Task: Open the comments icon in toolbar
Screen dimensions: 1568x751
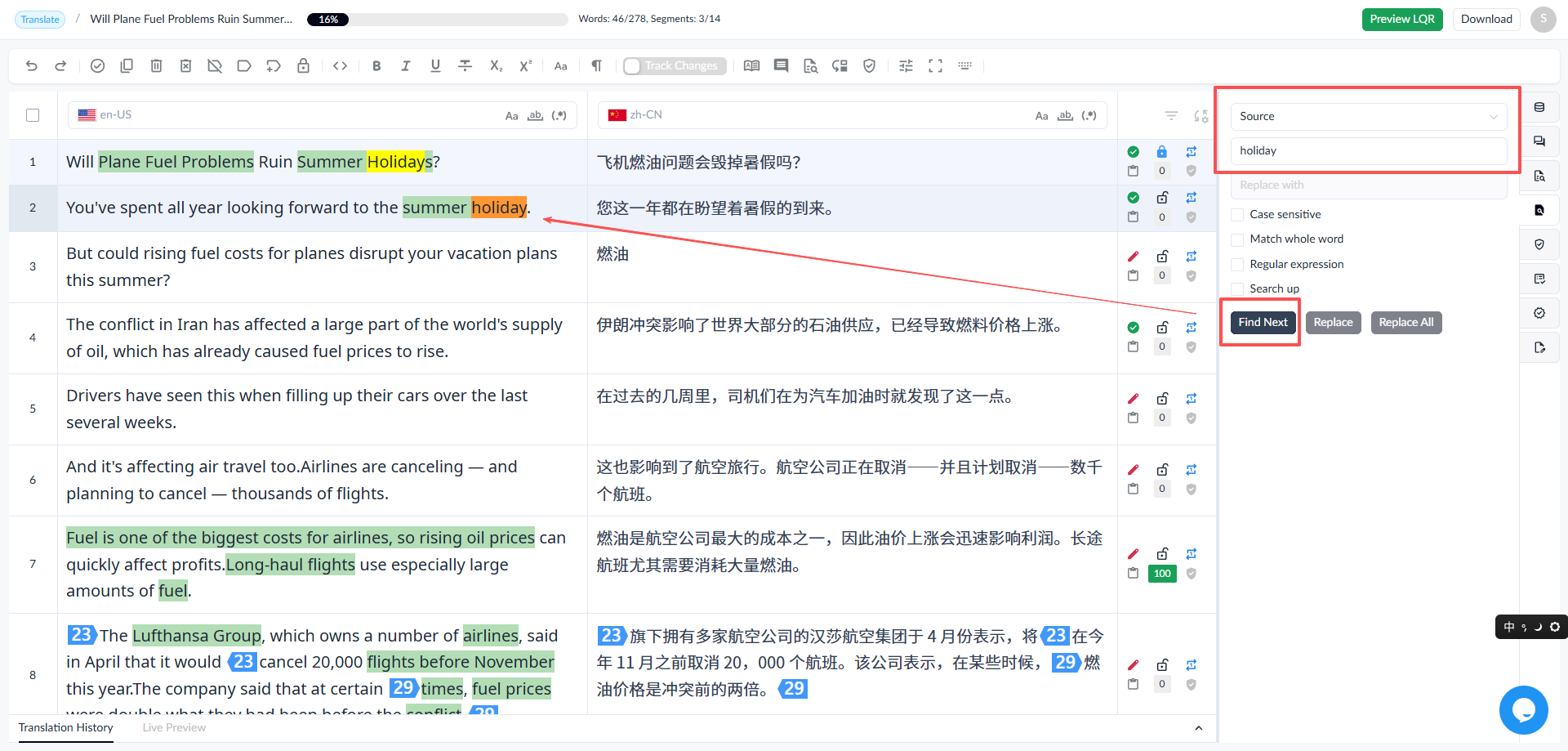Action: pos(781,66)
